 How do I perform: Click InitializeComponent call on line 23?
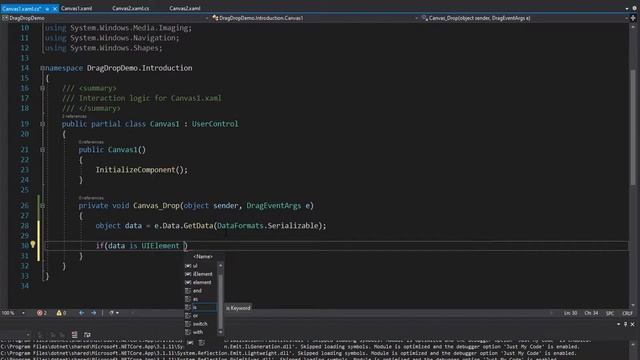[x=135, y=170]
